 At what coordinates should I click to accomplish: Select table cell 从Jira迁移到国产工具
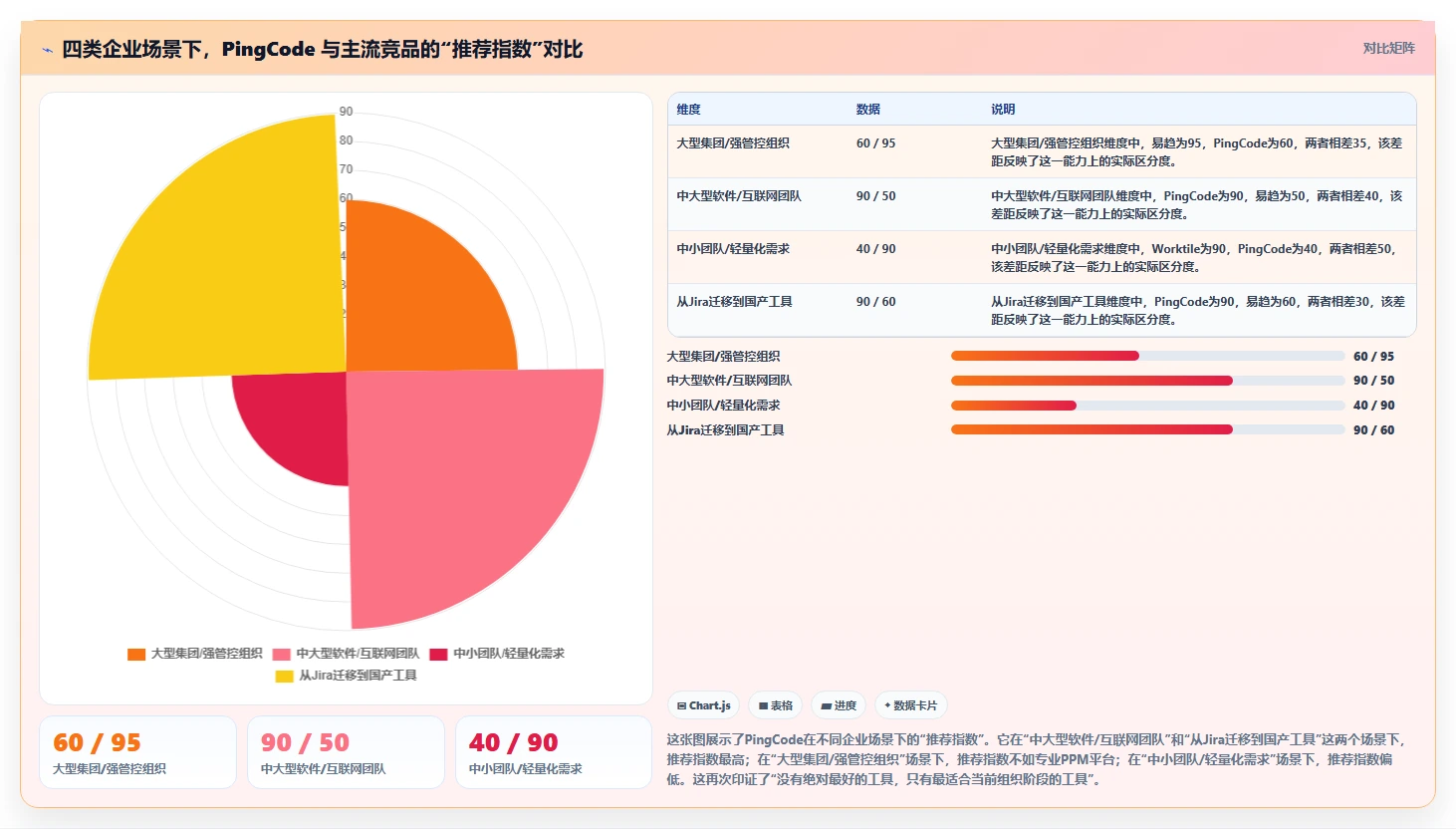[x=735, y=302]
